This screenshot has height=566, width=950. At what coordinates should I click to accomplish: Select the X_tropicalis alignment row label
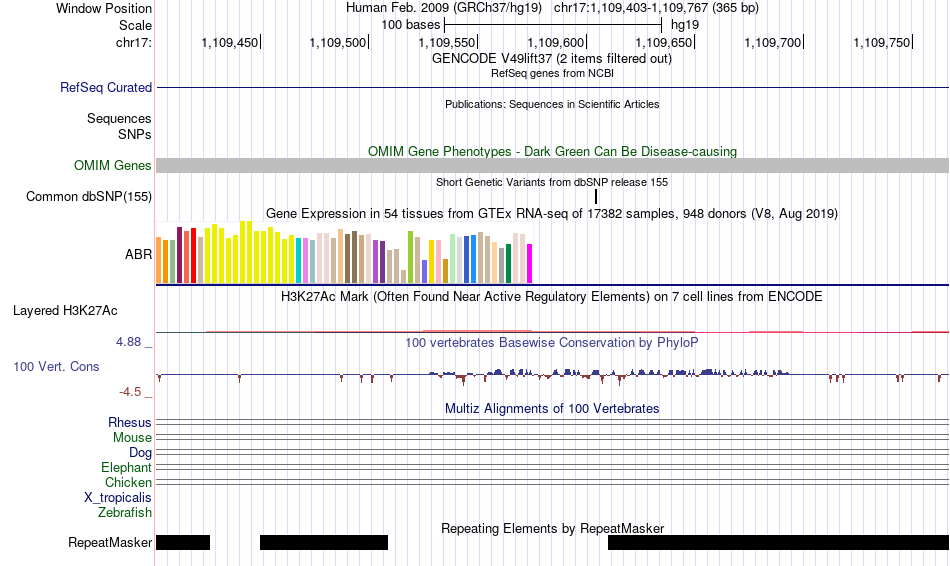coord(118,498)
